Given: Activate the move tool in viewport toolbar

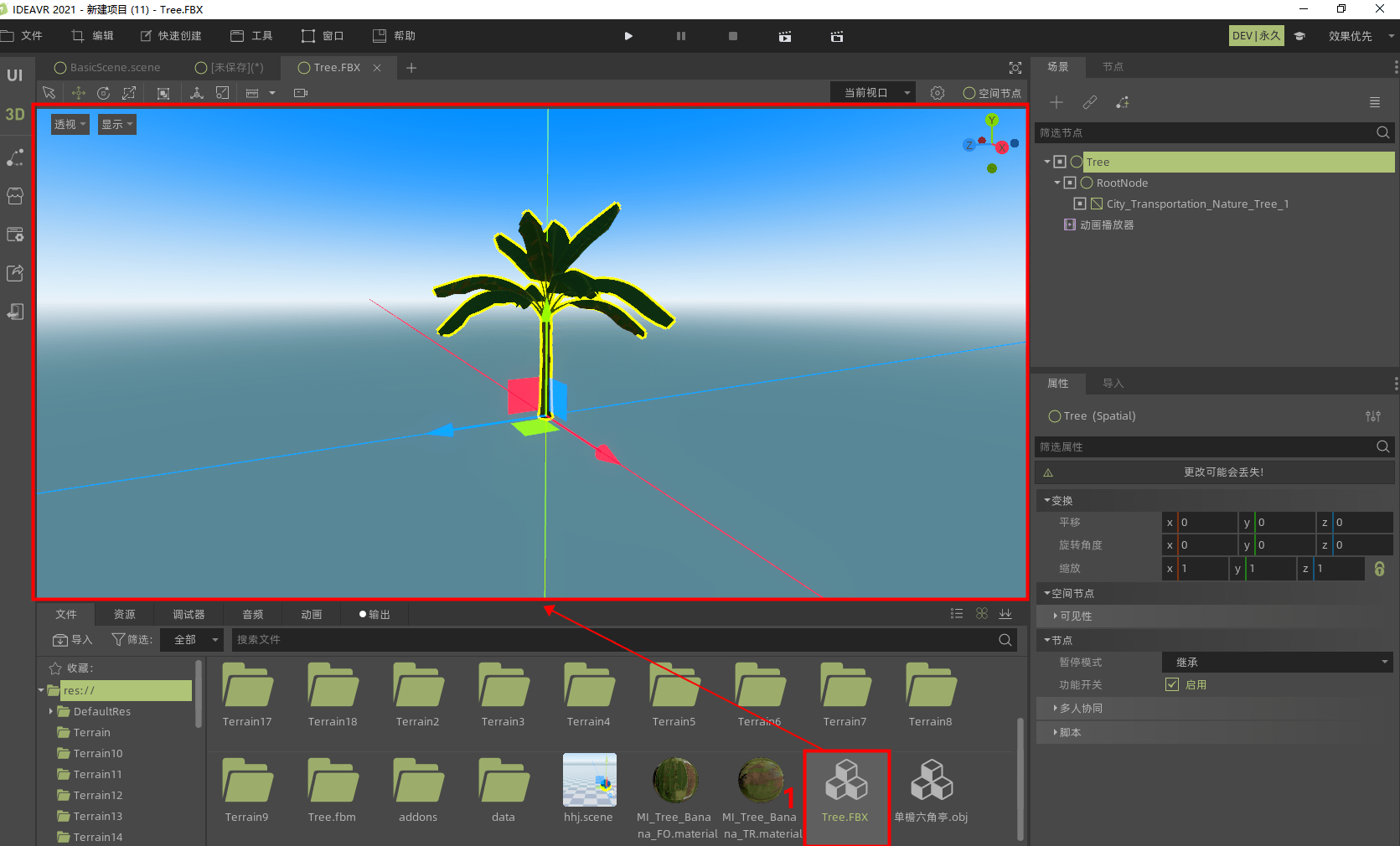Looking at the screenshot, I should coord(78,93).
